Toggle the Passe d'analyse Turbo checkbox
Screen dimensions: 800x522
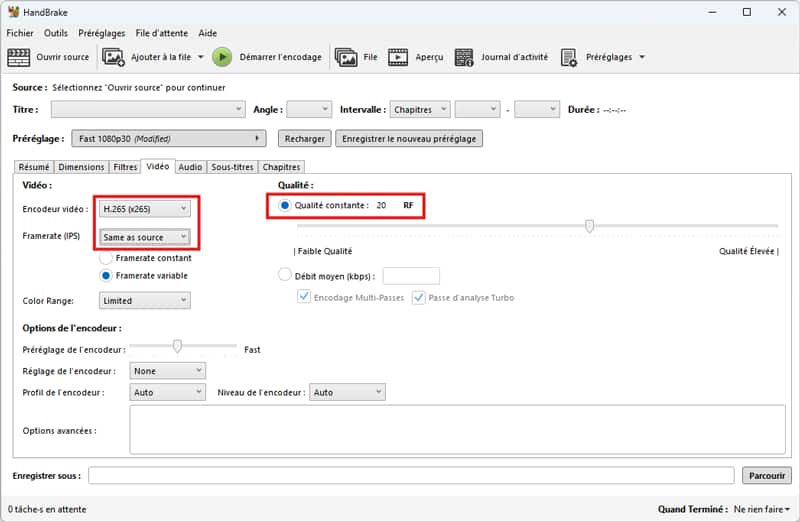tap(419, 297)
